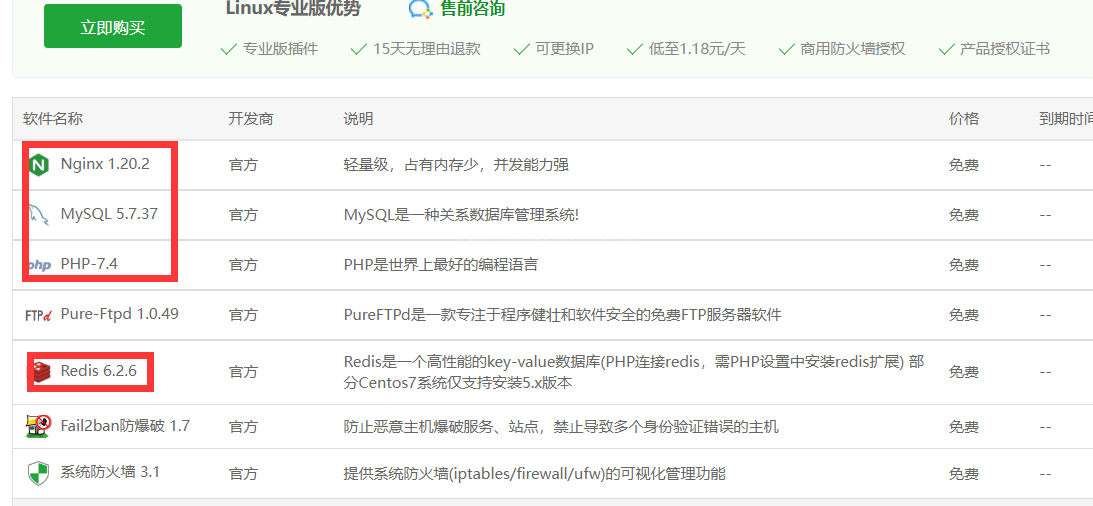Screen dimensions: 1093x506
Task: Click Pure-Ftpd 1.0.49 name
Action: (119, 314)
